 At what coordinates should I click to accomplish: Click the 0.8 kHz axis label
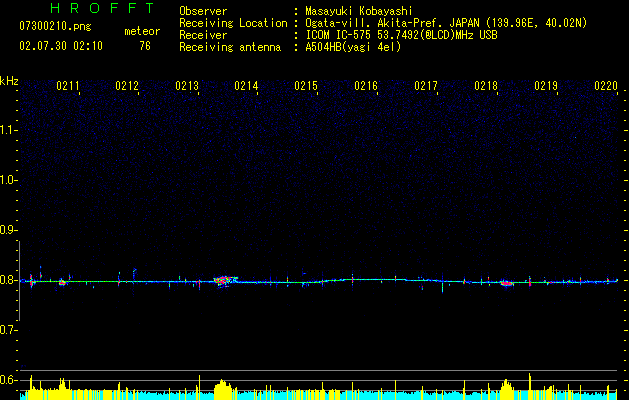(x=8, y=280)
